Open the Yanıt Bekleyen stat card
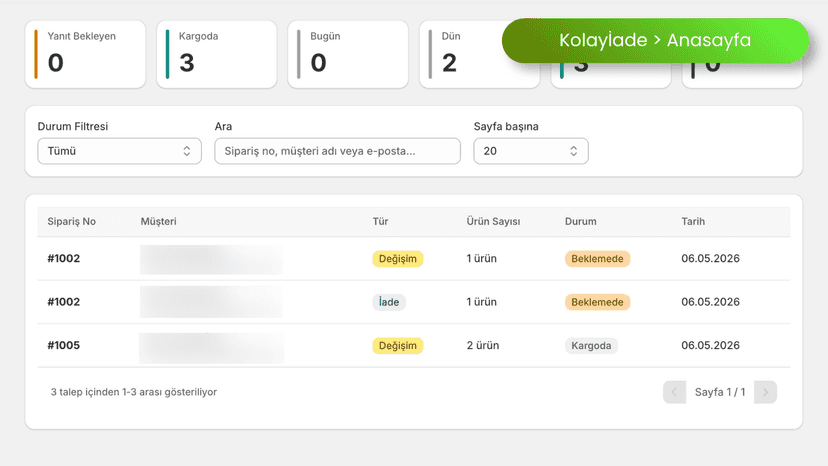The height and width of the screenshot is (466, 828). (85, 54)
